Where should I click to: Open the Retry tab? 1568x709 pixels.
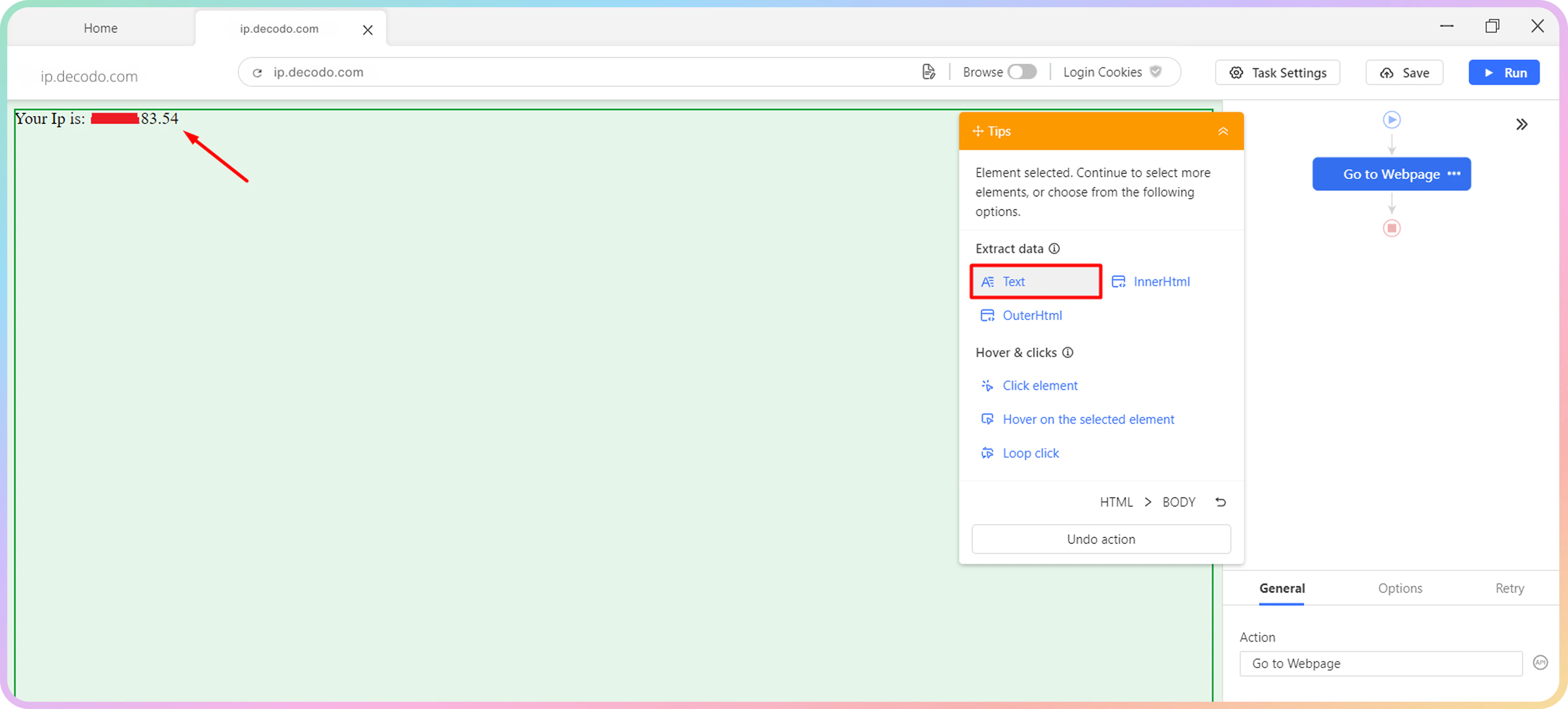[x=1510, y=588]
